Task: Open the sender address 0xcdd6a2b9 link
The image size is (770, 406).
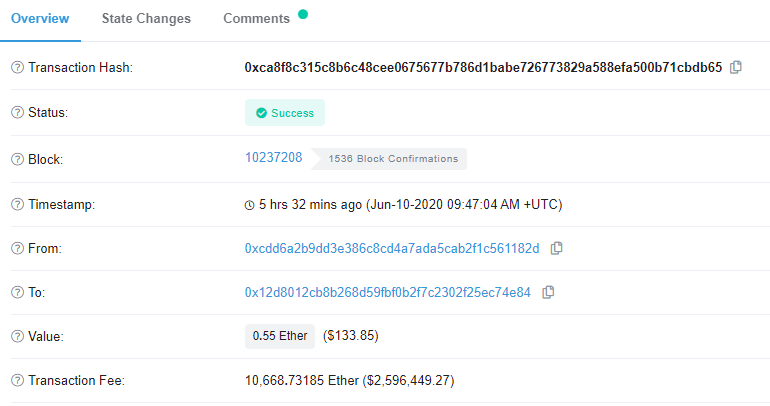Action: coord(392,248)
